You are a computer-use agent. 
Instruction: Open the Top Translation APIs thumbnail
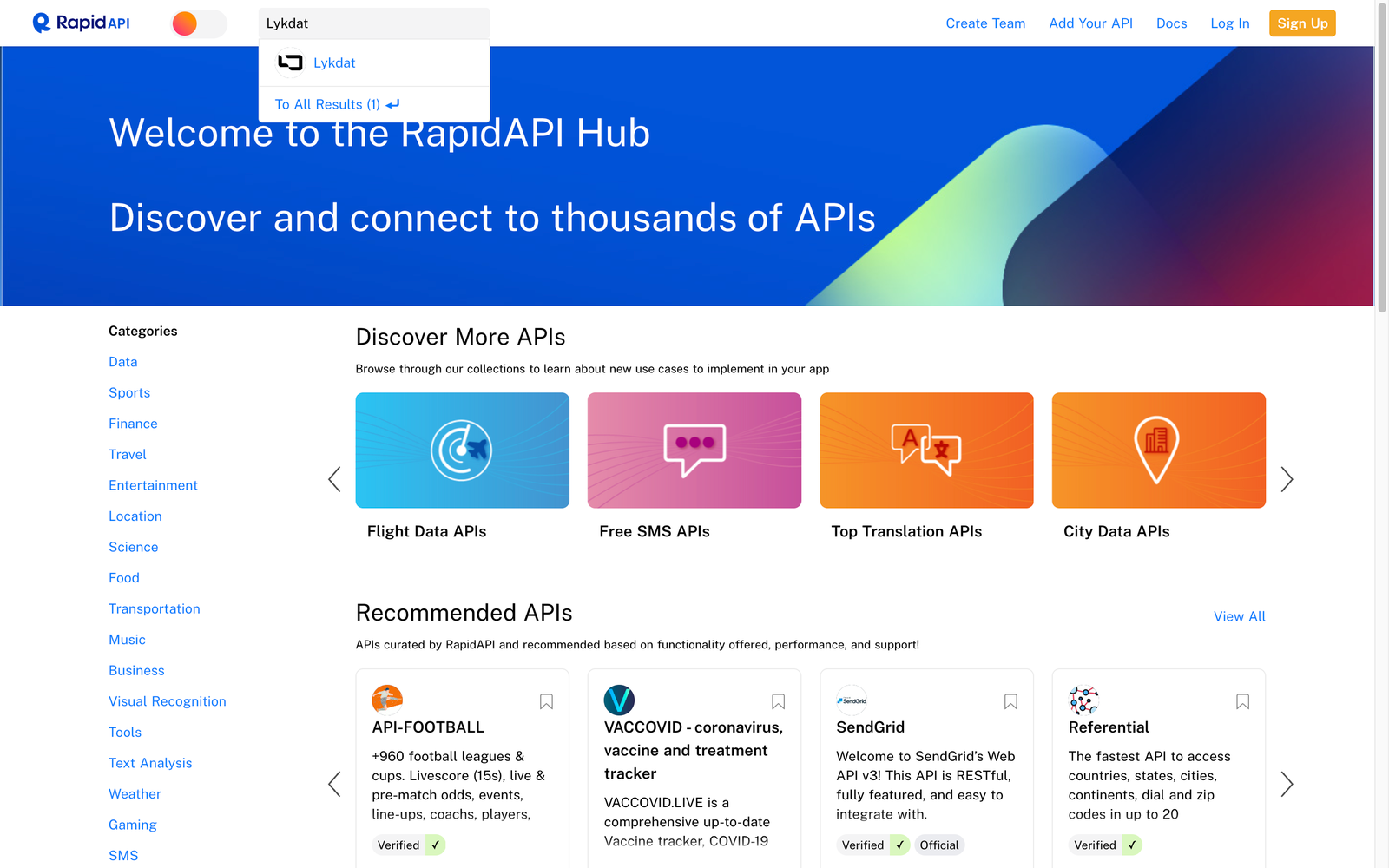point(926,450)
